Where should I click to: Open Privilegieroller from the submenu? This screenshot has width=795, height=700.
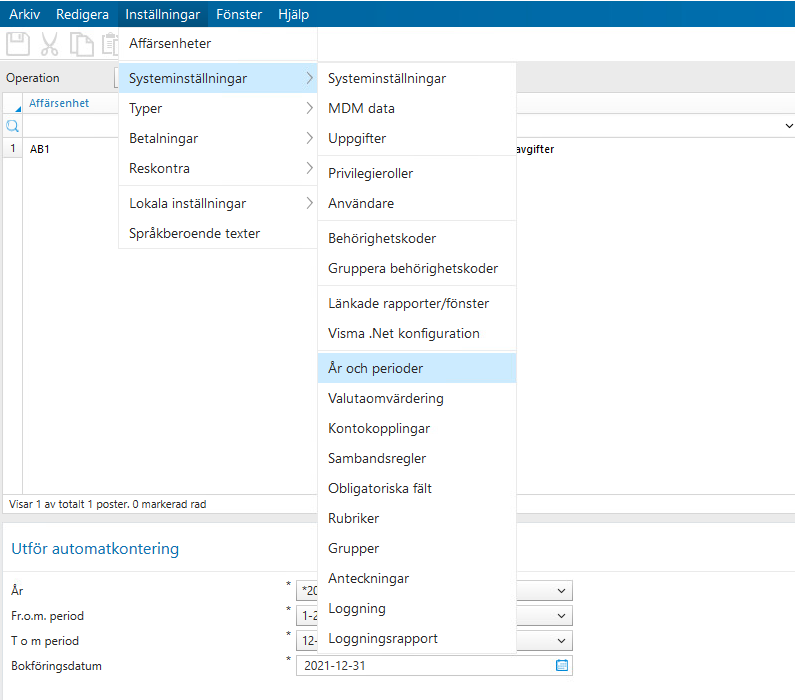[x=417, y=173]
